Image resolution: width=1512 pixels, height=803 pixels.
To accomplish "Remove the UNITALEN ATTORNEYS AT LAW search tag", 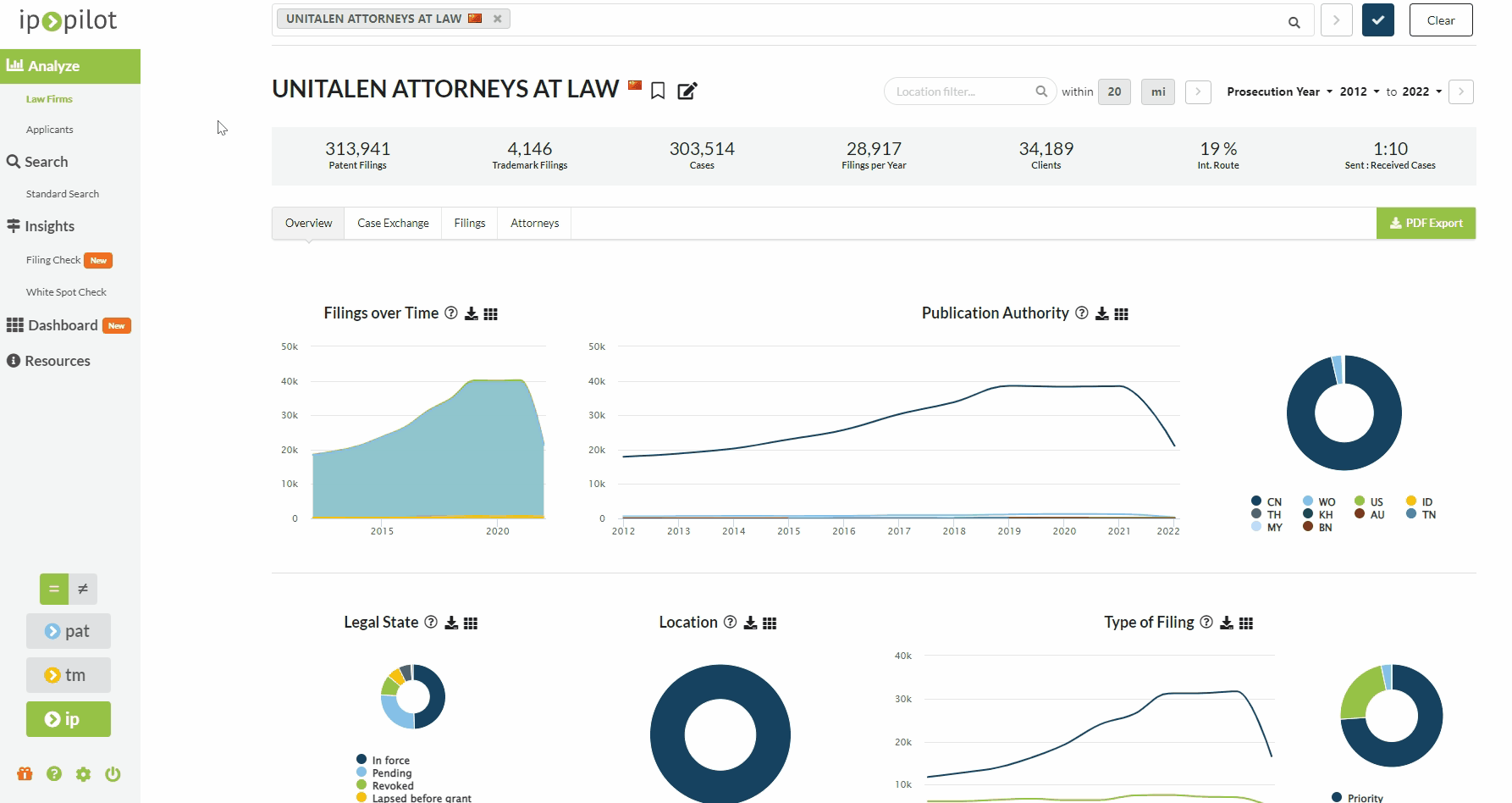I will click(x=497, y=19).
